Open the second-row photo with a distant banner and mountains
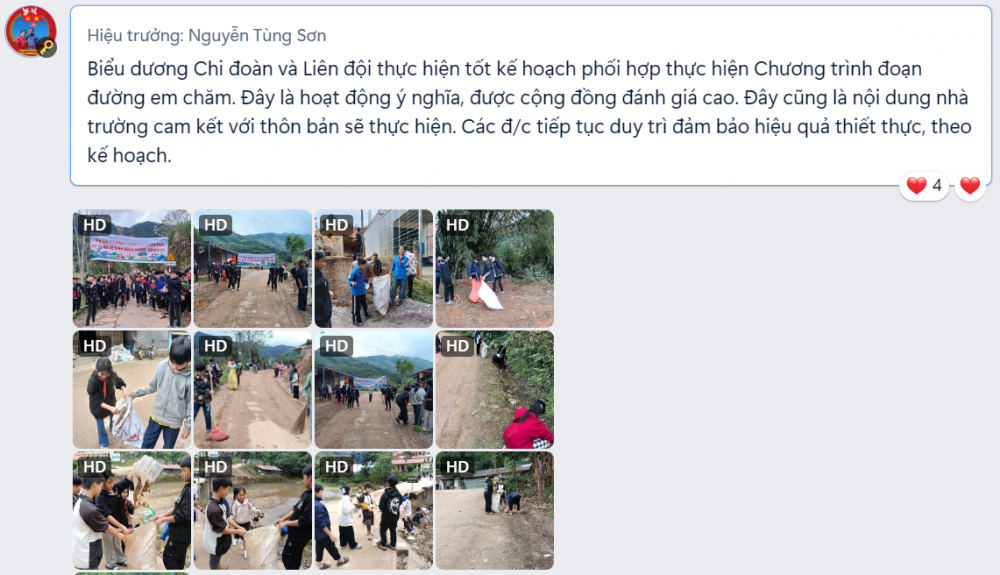1000x575 pixels. click(x=374, y=389)
